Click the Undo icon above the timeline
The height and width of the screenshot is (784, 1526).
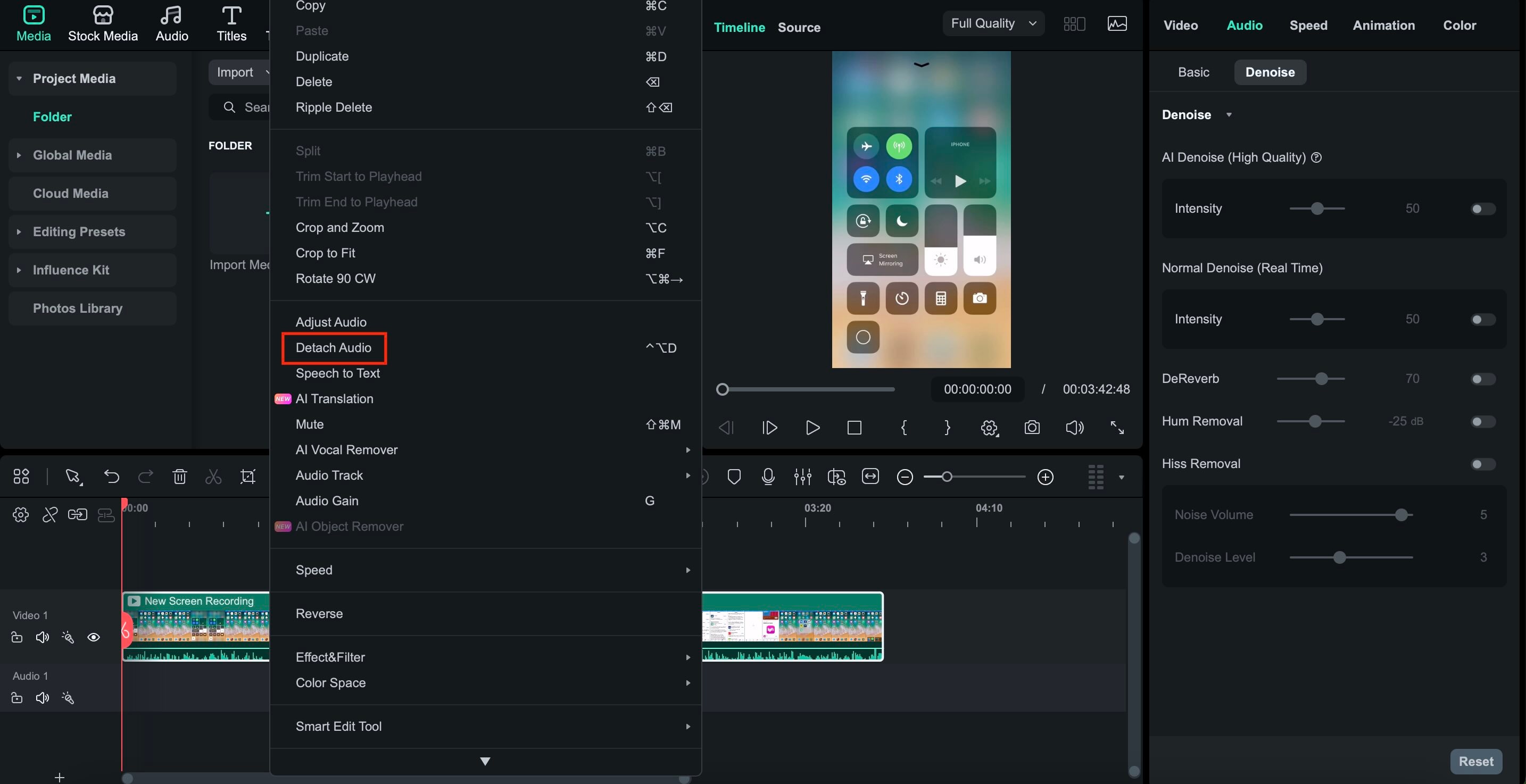(111, 477)
